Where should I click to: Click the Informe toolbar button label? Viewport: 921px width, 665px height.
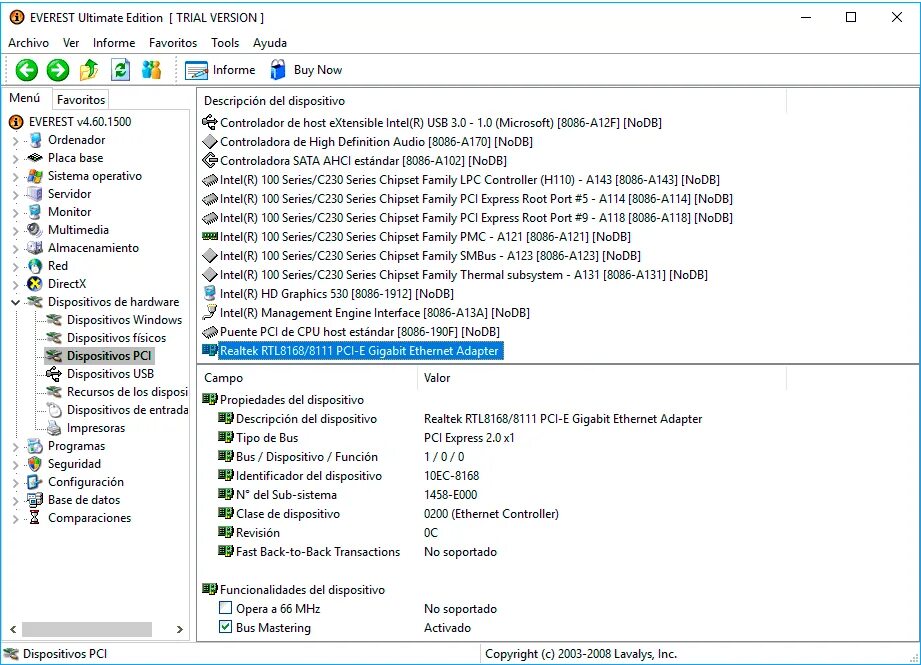(234, 70)
